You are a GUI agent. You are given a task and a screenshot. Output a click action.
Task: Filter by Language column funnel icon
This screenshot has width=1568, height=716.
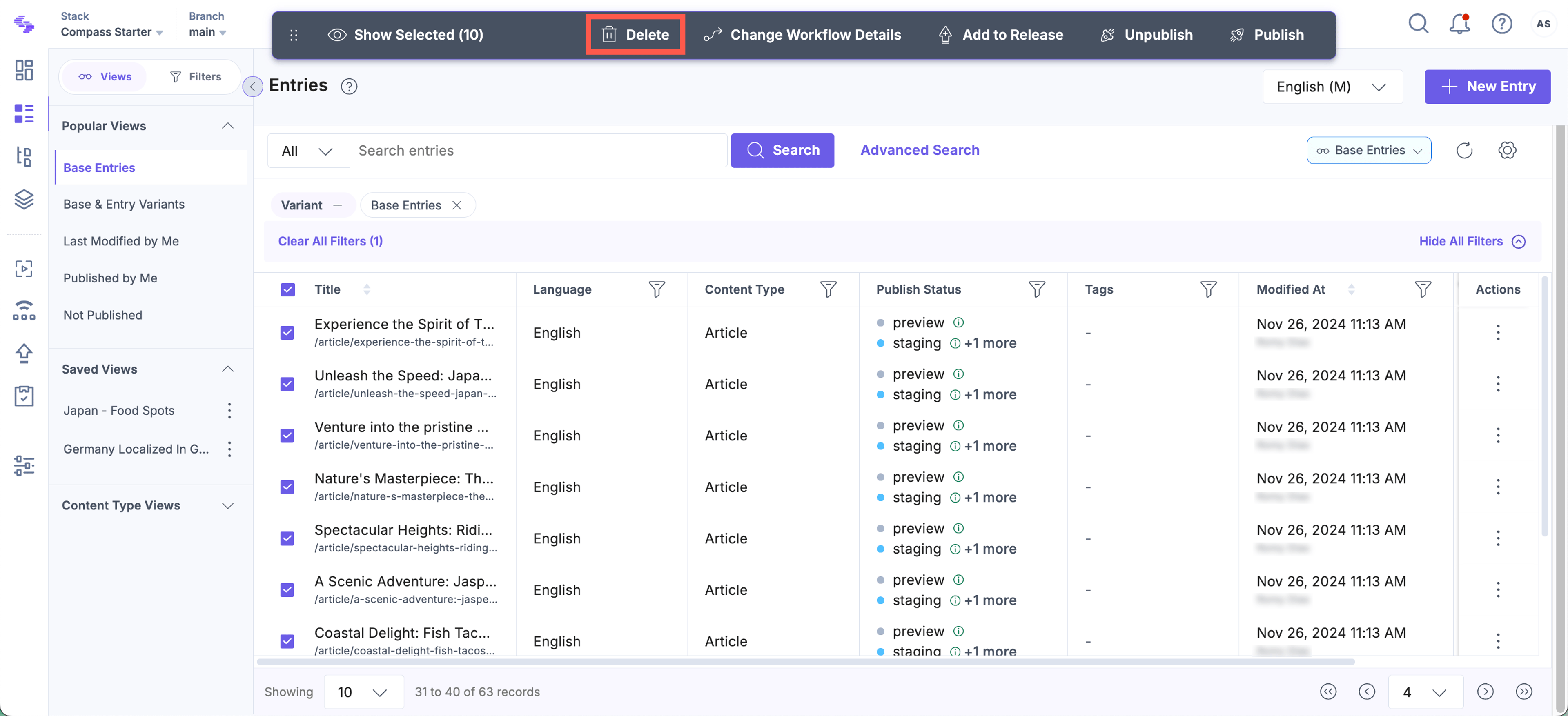pyautogui.click(x=656, y=289)
